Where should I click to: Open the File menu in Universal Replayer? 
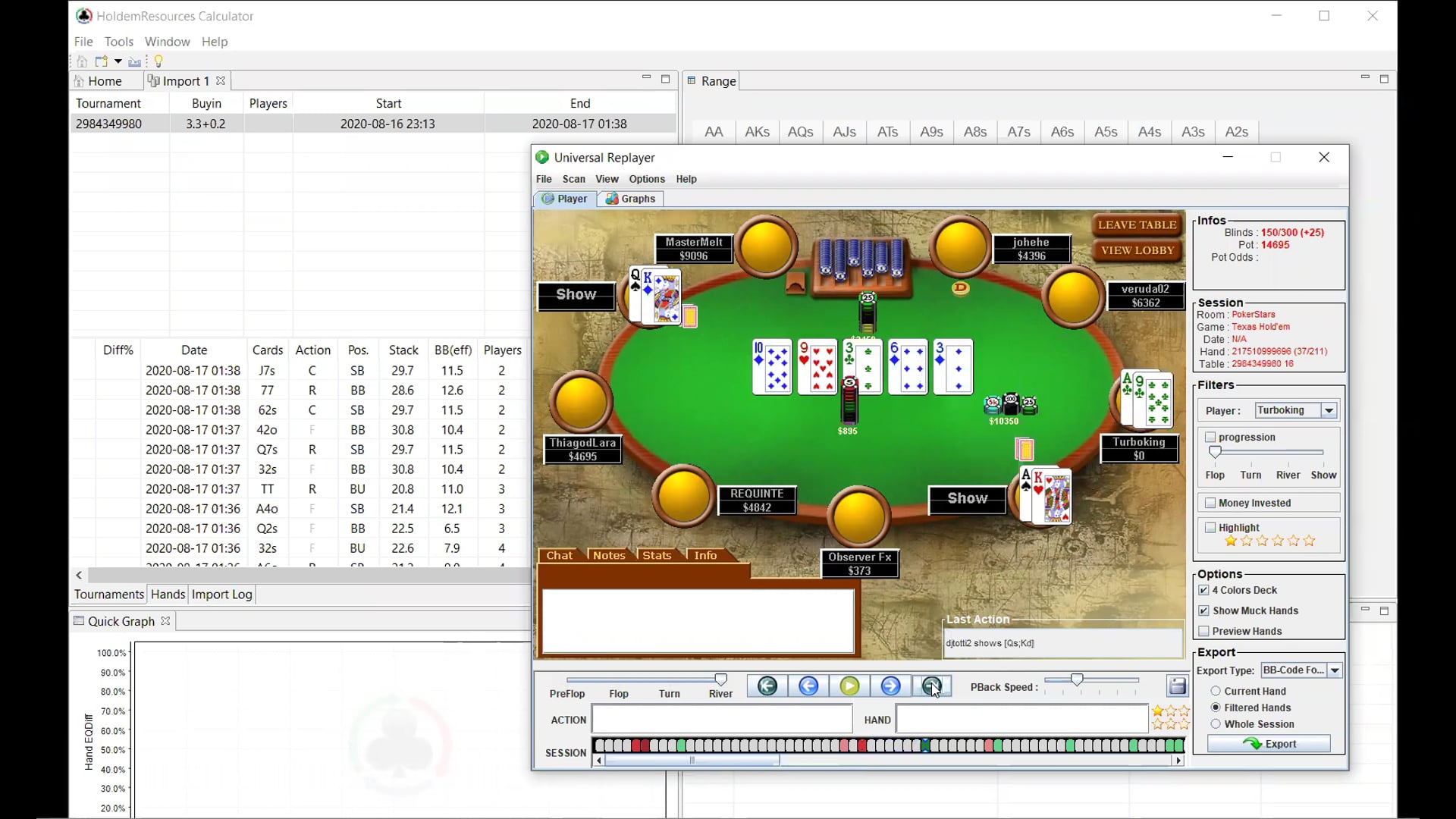tap(544, 179)
